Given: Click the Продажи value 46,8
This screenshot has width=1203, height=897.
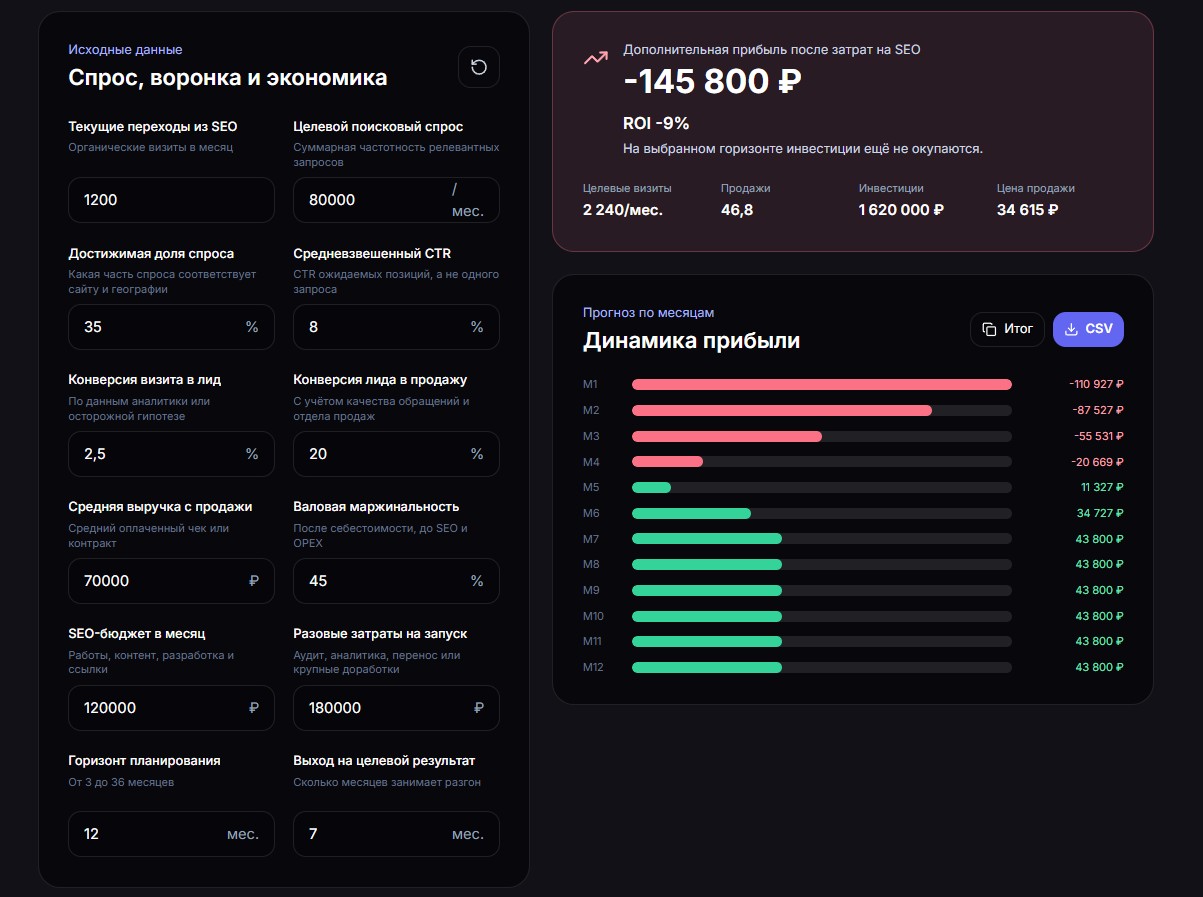Looking at the screenshot, I should 737,210.
